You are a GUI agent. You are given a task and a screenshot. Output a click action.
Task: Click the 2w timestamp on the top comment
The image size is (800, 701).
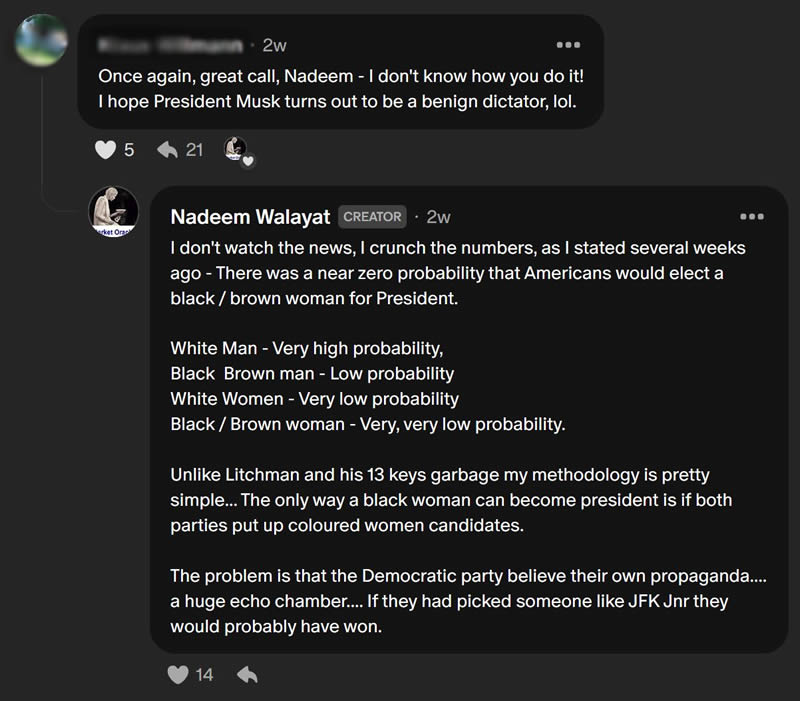pos(274,45)
